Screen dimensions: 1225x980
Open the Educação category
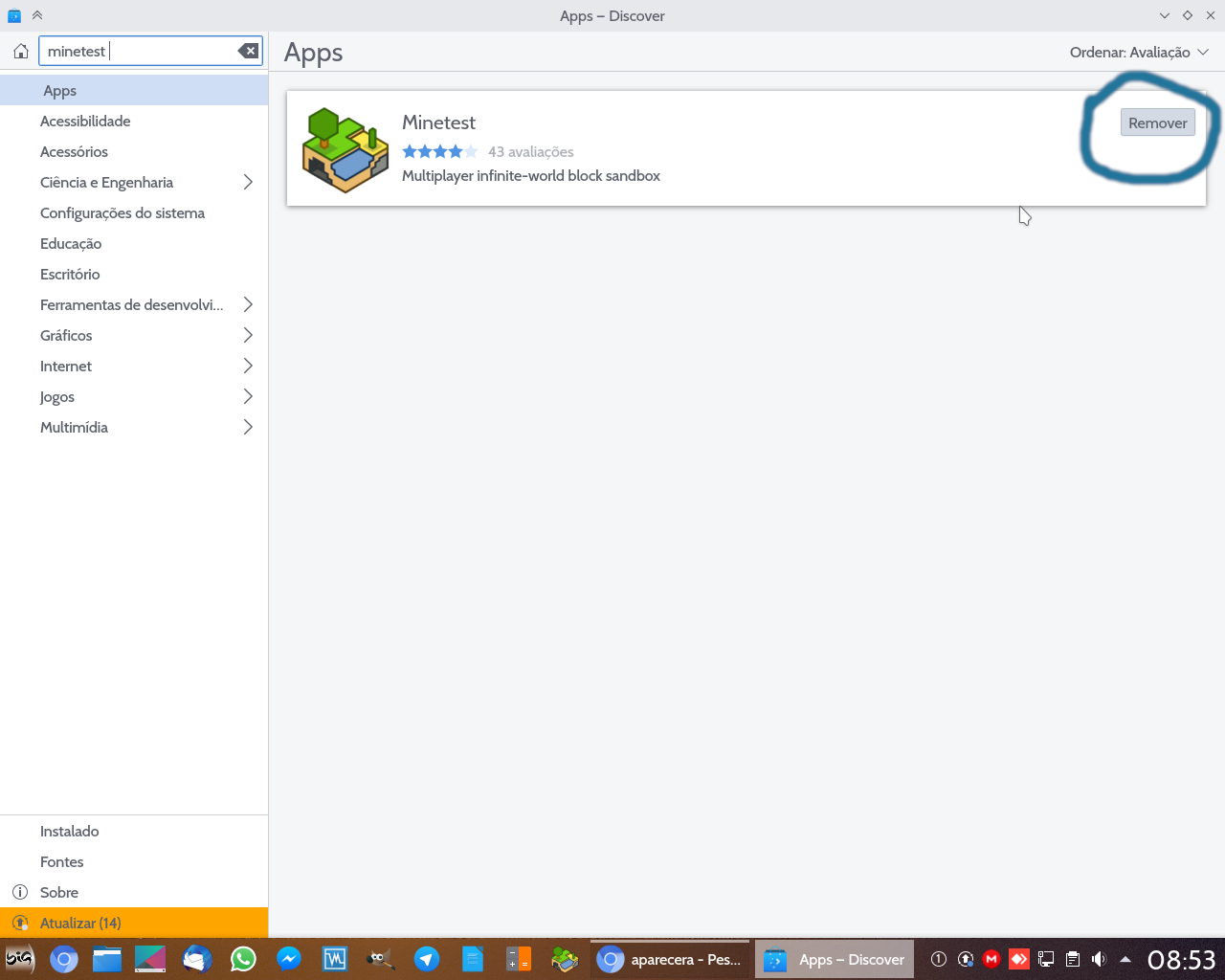(x=134, y=243)
